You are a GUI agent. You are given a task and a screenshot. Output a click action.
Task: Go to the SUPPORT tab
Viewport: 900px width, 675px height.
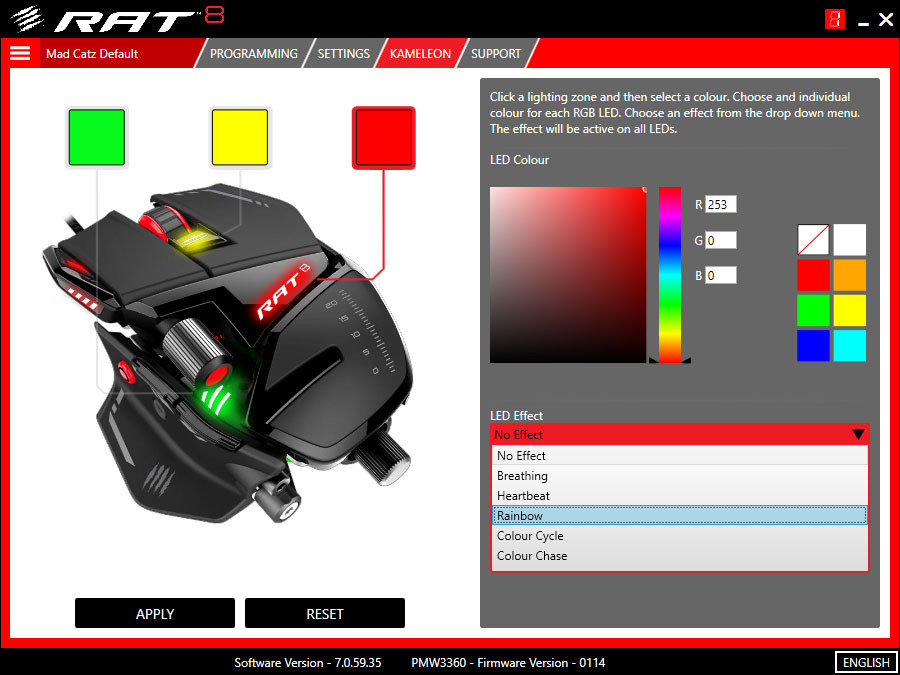click(x=496, y=54)
